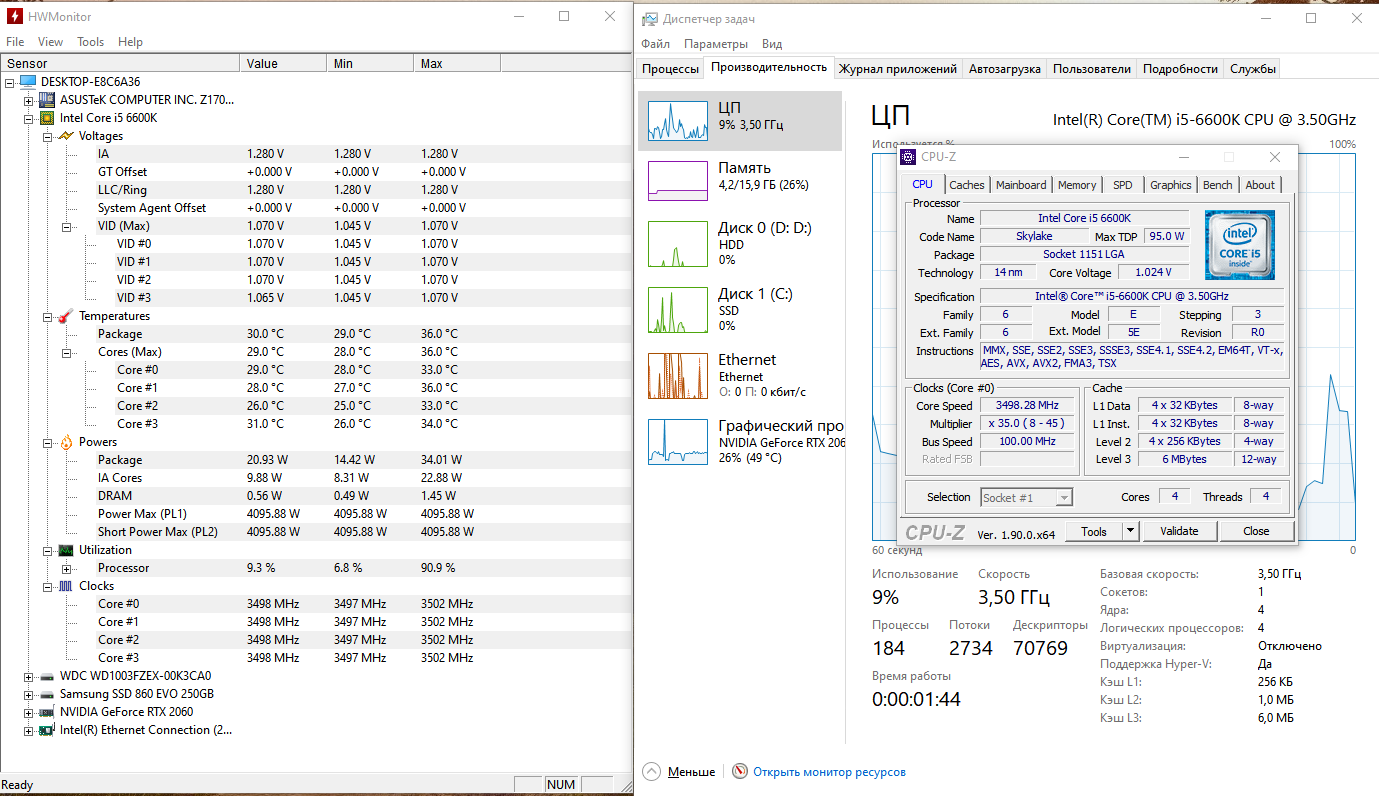Image resolution: width=1379 pixels, height=796 pixels.
Task: Collapse the VID (Max) voltage group
Action: 67,226
